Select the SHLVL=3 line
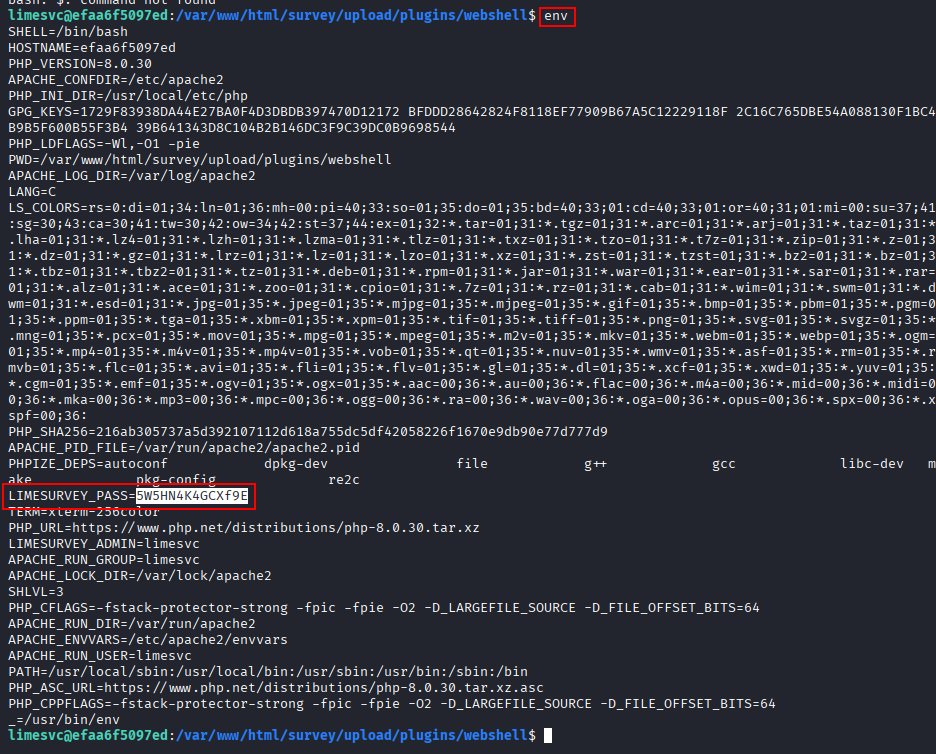 click(x=36, y=592)
